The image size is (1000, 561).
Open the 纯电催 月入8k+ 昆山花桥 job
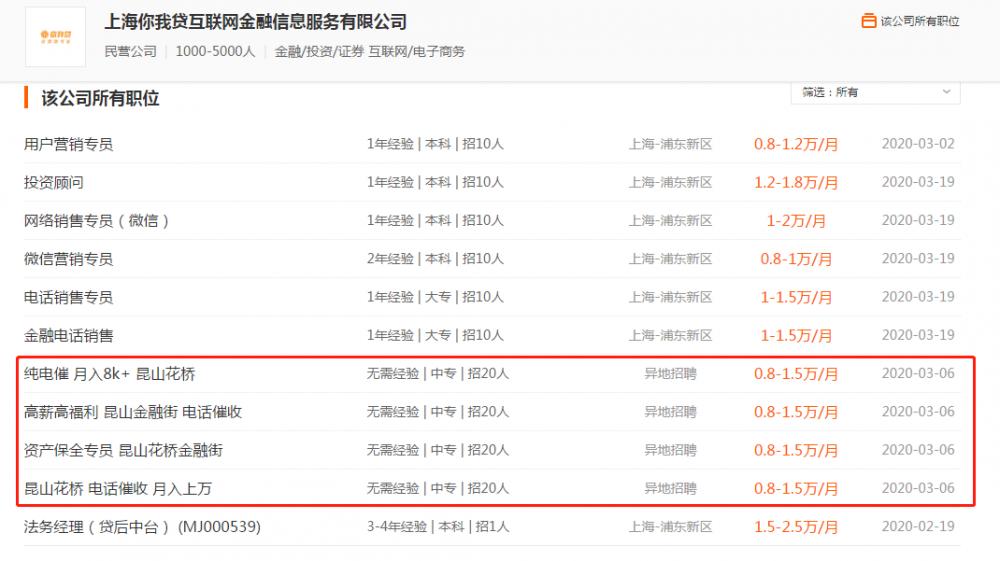pos(109,374)
